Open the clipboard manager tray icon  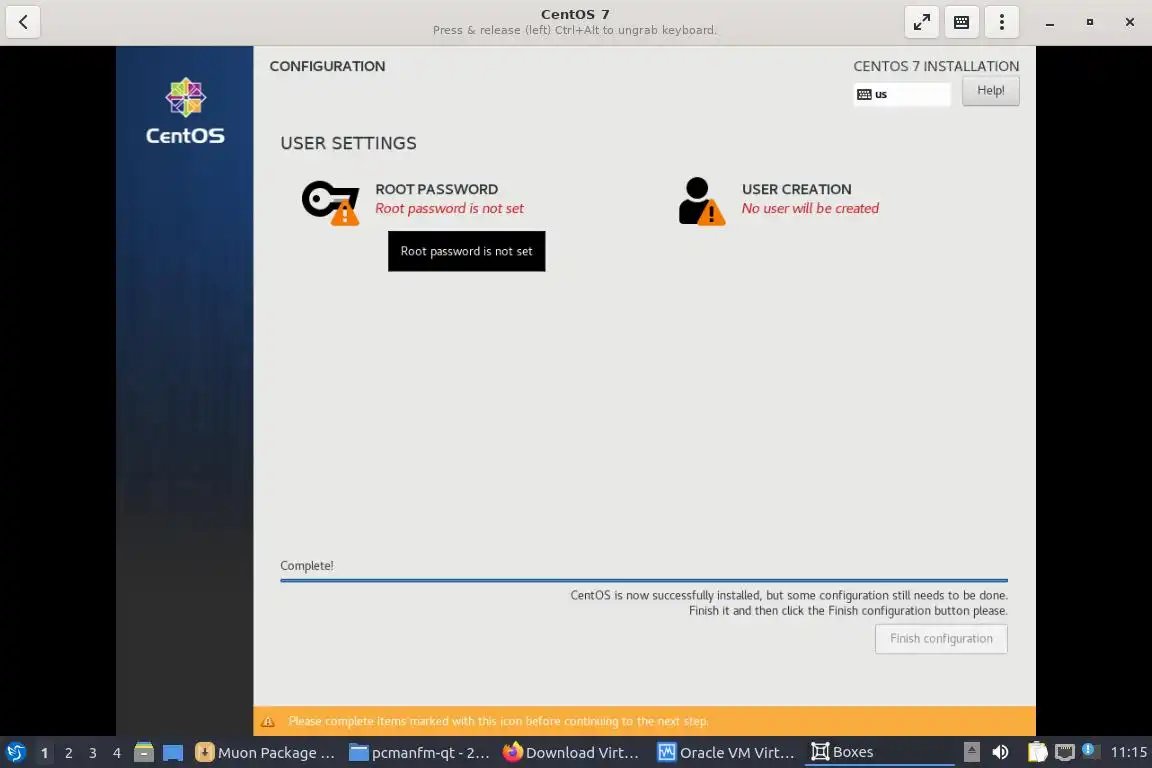tap(1037, 752)
